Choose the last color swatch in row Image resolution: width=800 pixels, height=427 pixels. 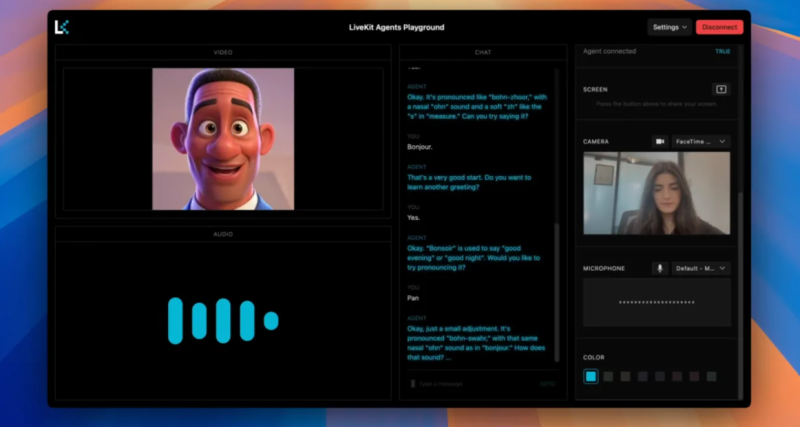click(711, 376)
